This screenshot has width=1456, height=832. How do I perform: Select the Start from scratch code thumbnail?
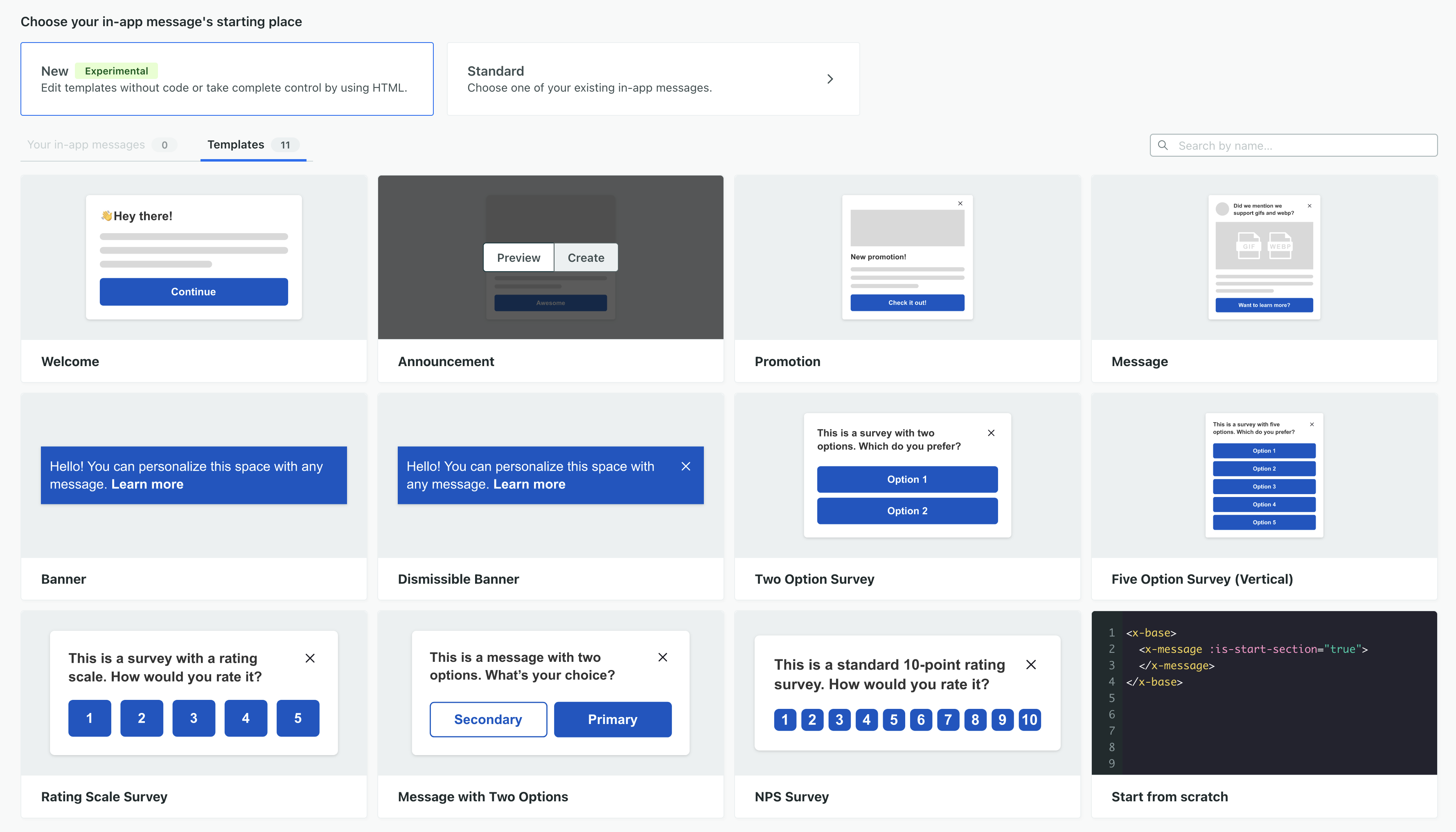point(1264,693)
